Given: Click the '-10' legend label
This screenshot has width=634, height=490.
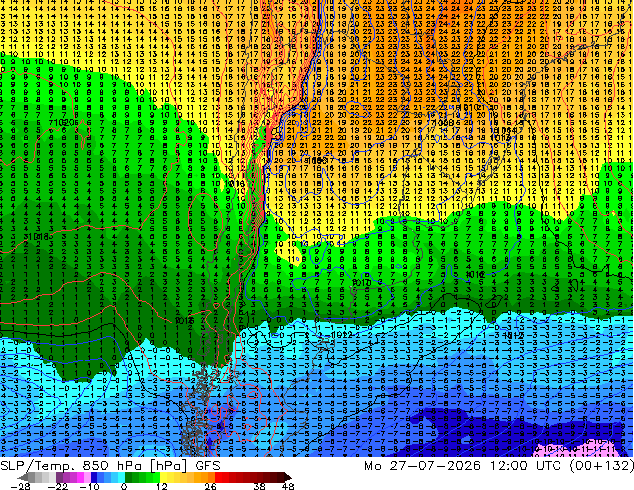Looking at the screenshot, I should tap(89, 486).
